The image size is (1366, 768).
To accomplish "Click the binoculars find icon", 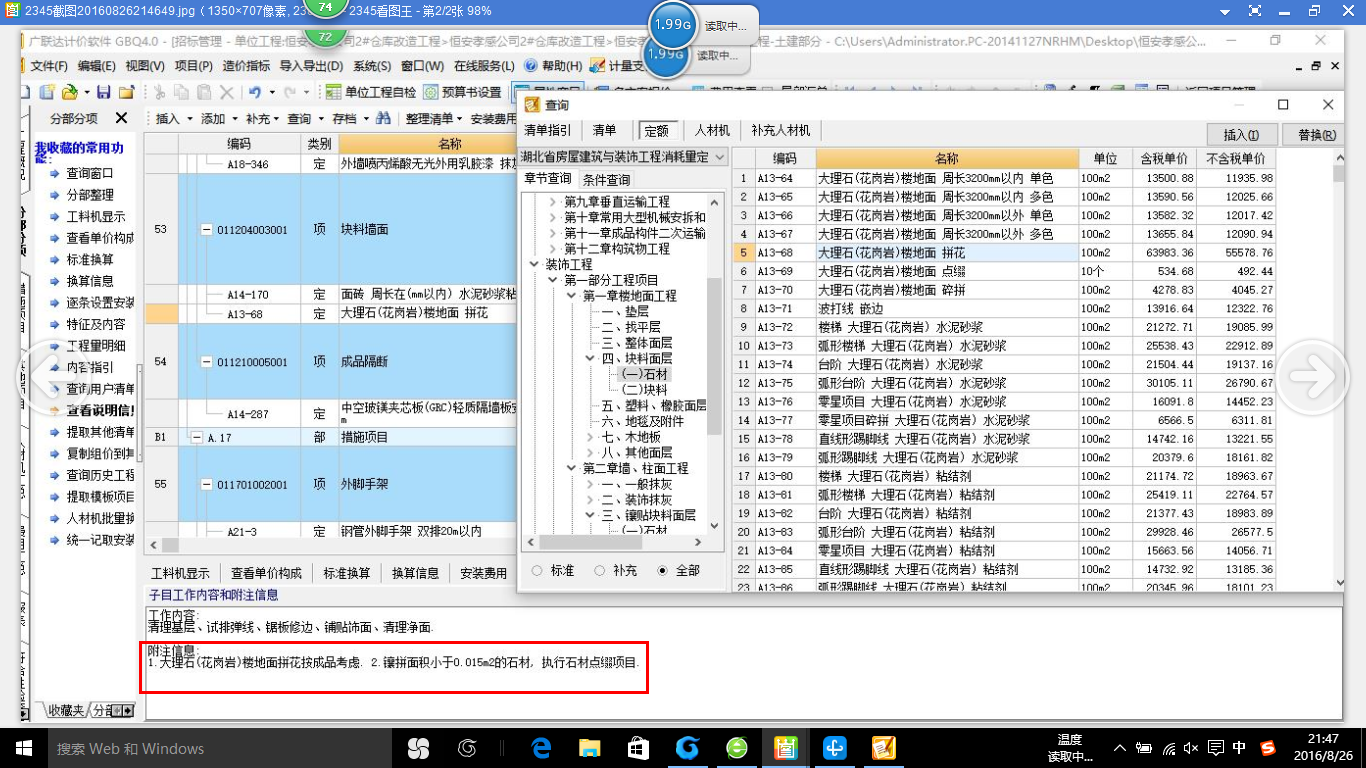I will click(382, 118).
